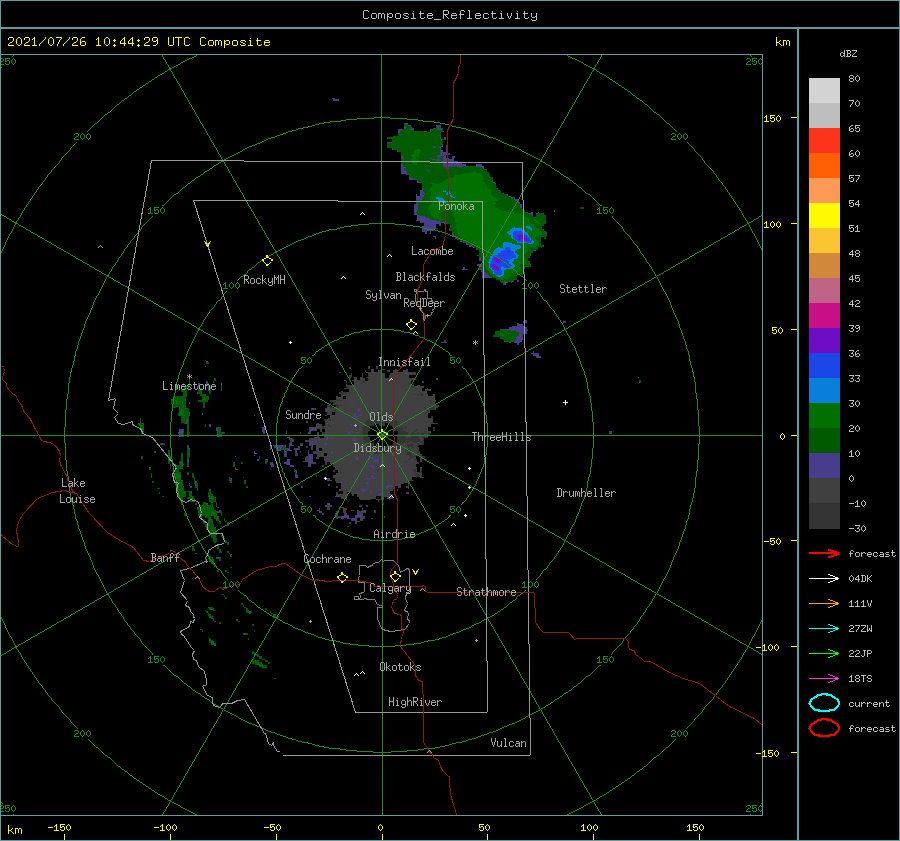Click the Sundre city label
The width and height of the screenshot is (900, 841).
coord(303,415)
